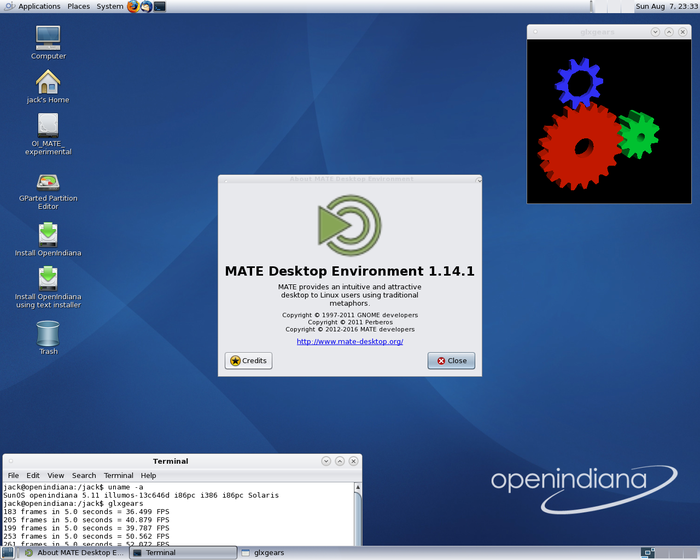
Task: Expand the System menu
Action: pos(110,6)
